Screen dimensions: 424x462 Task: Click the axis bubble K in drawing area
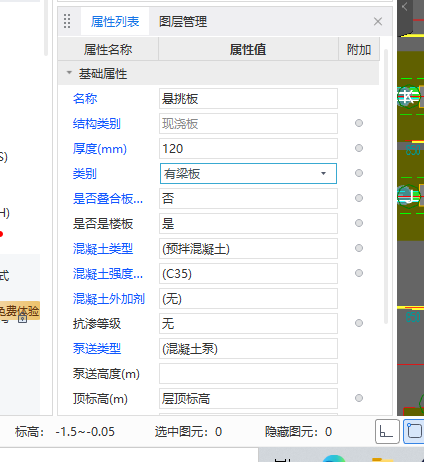coord(408,97)
